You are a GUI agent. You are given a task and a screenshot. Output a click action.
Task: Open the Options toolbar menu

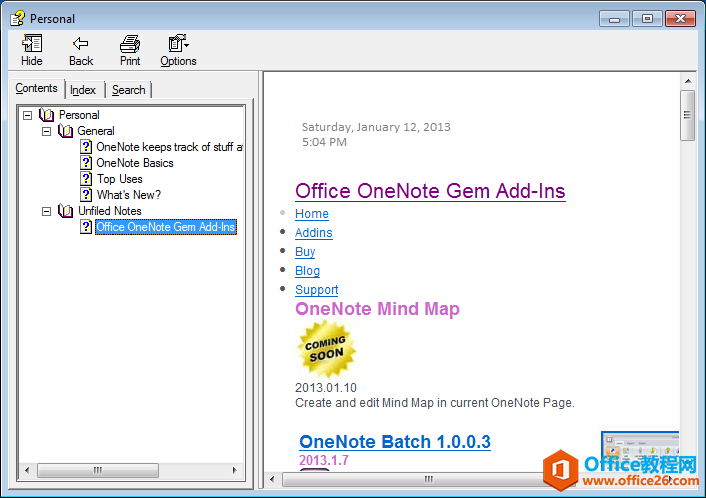[x=178, y=44]
